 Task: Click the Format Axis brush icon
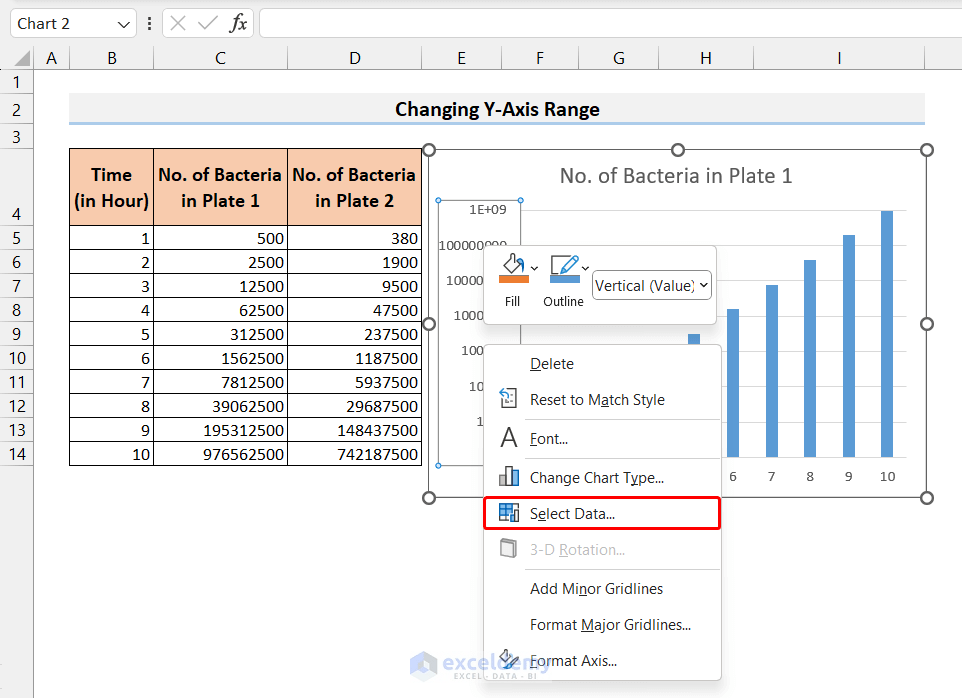(x=509, y=660)
